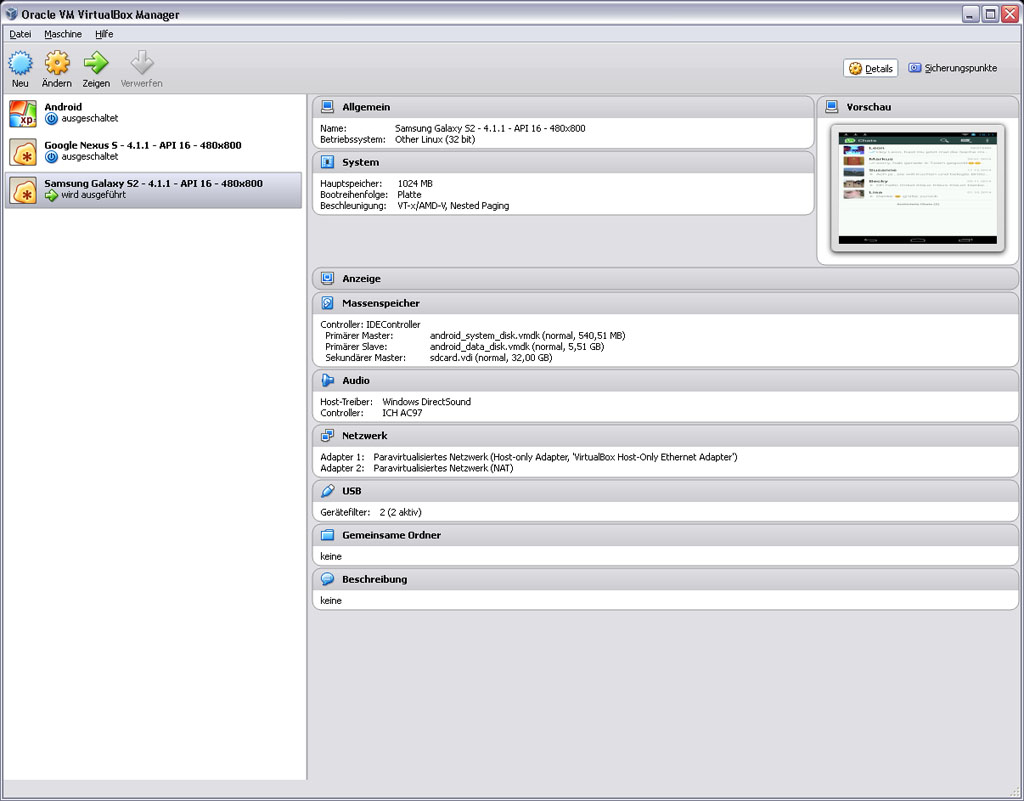This screenshot has height=801, width=1024.
Task: Click the VirtualBox title bar cube icon
Action: click(11, 14)
